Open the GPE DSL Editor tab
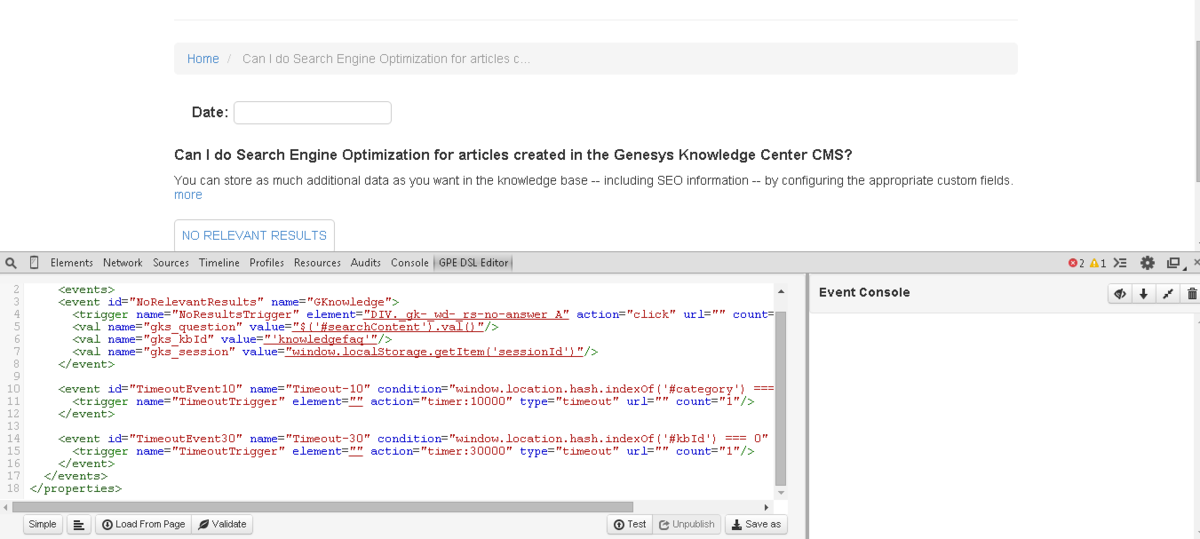Viewport: 1200px width, 539px height. (473, 263)
